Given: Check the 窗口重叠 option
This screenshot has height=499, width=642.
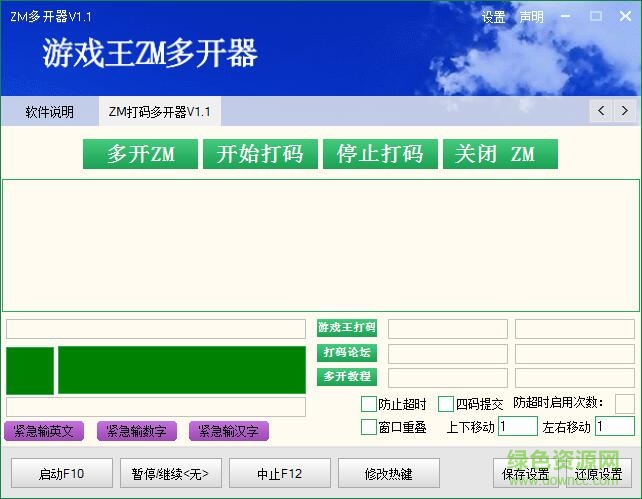Looking at the screenshot, I should 368,427.
